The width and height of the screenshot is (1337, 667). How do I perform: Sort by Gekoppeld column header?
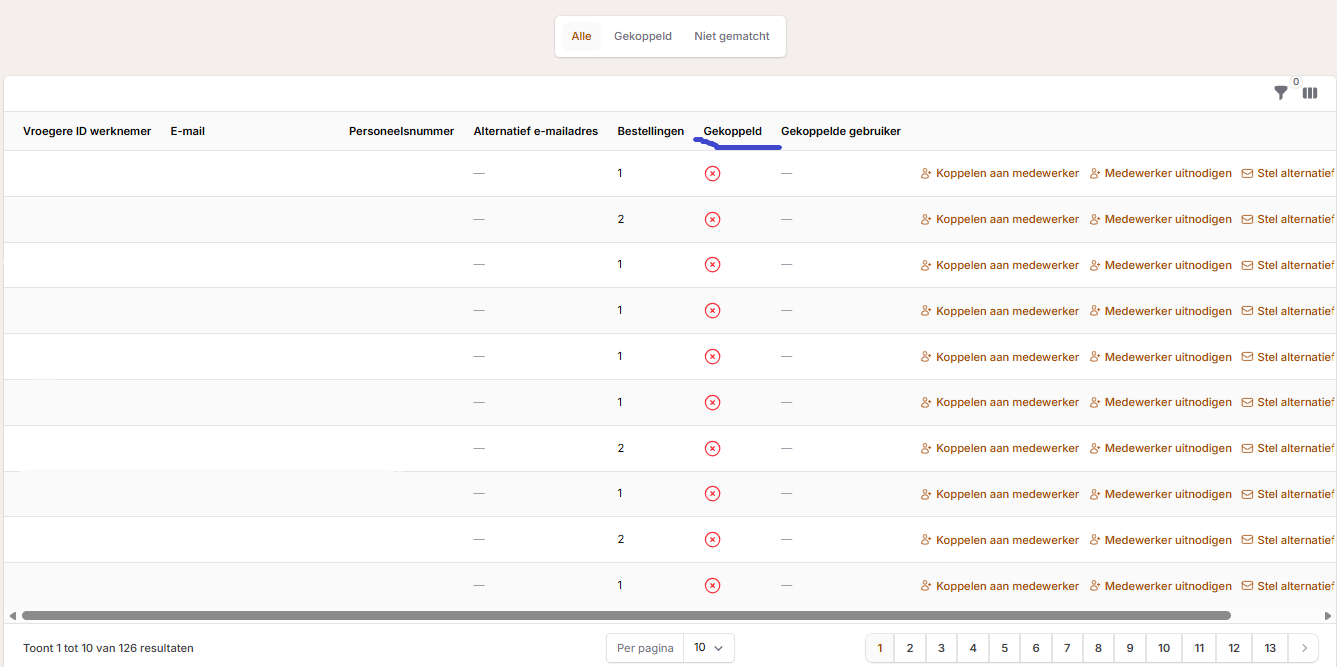732,131
